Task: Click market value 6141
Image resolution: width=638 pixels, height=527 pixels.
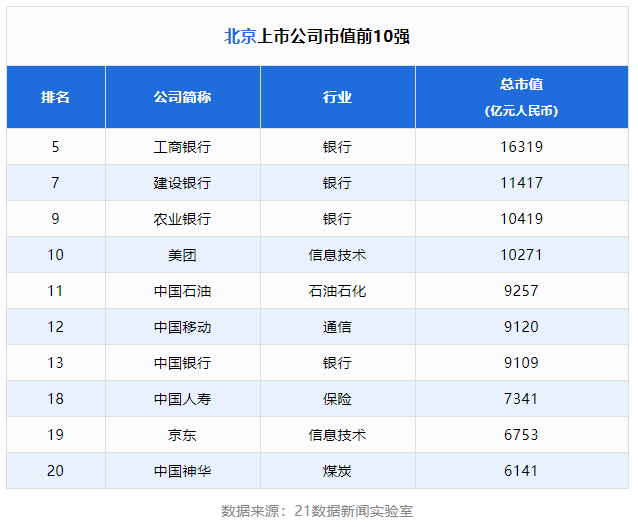Action: 522,471
